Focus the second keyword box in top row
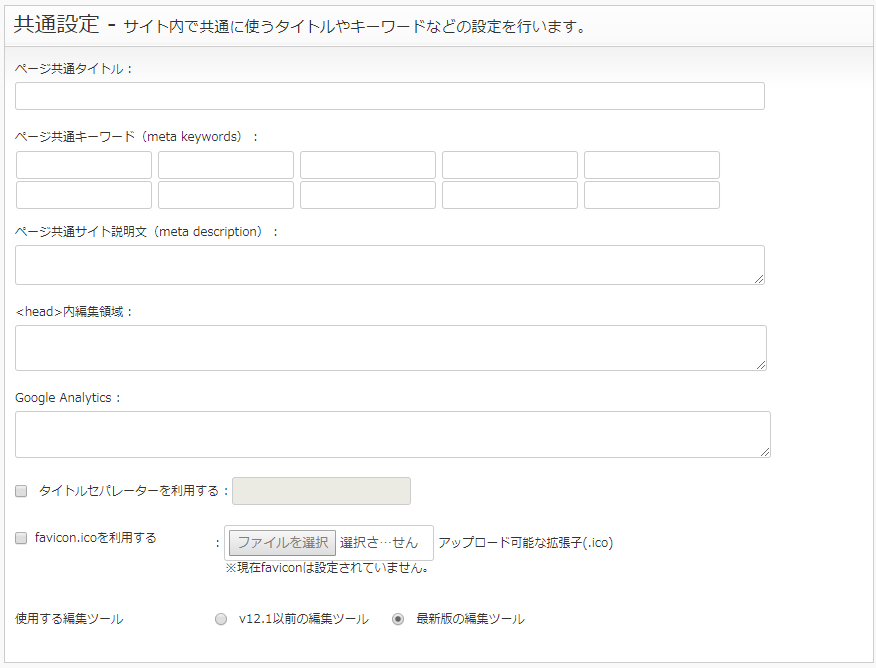This screenshot has width=876, height=668. (x=226, y=165)
